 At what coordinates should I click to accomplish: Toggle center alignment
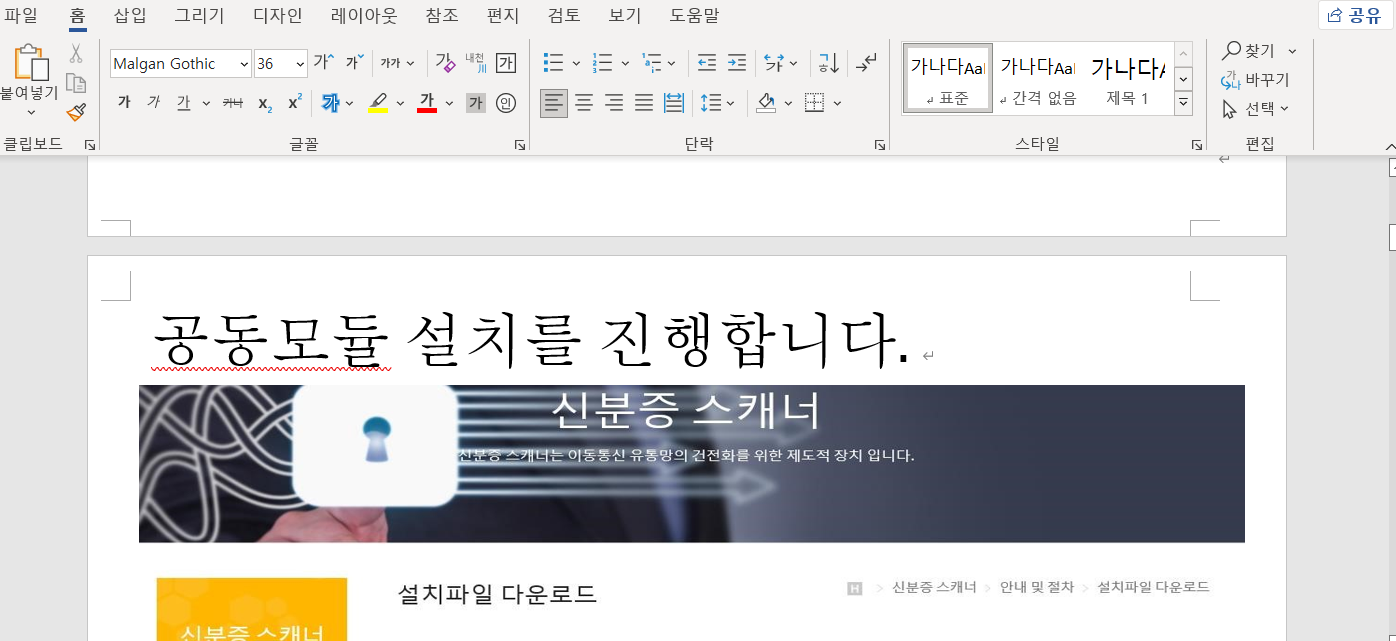point(584,103)
